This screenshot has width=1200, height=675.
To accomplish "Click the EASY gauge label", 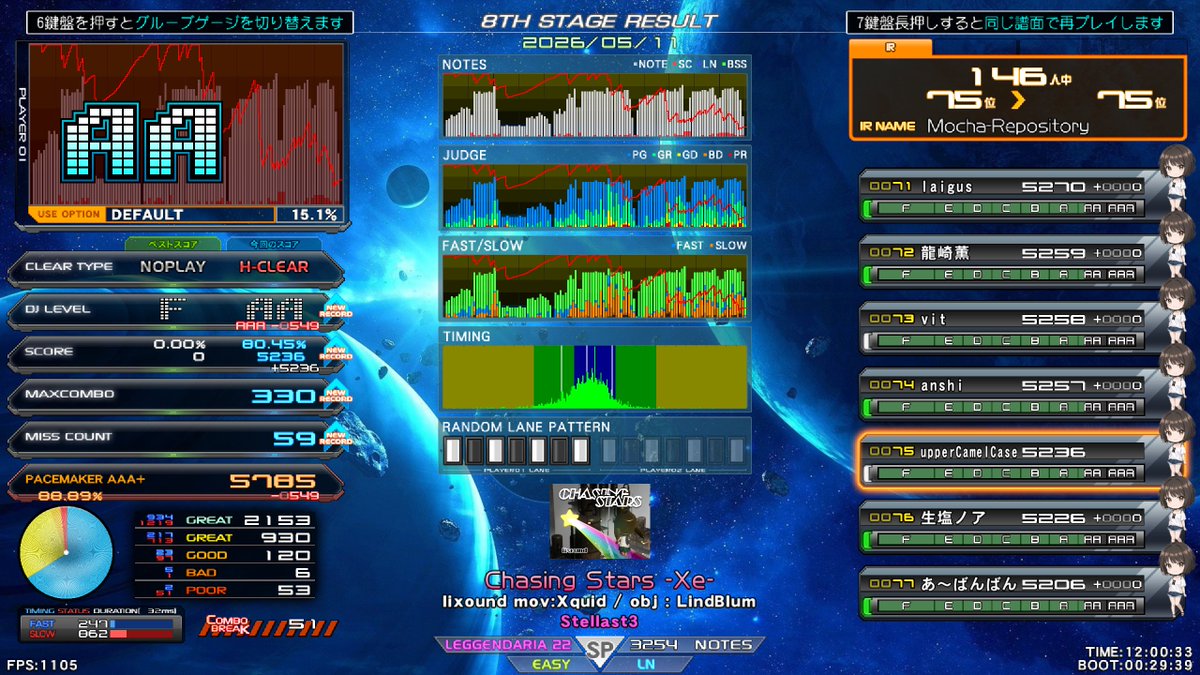I will (x=551, y=664).
